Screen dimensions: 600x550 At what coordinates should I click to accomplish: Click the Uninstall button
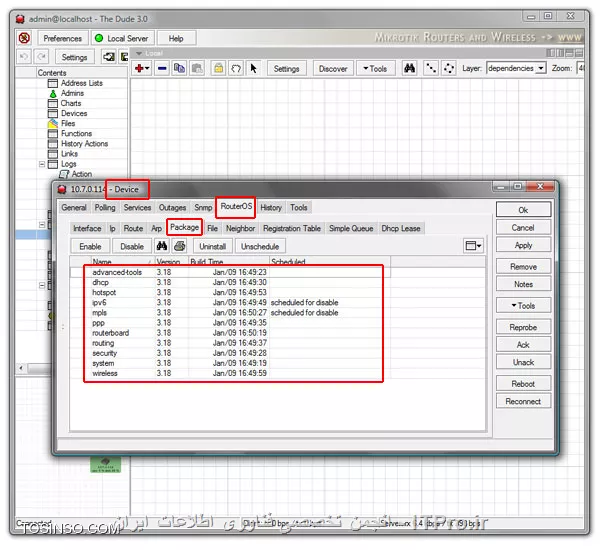pyautogui.click(x=212, y=246)
